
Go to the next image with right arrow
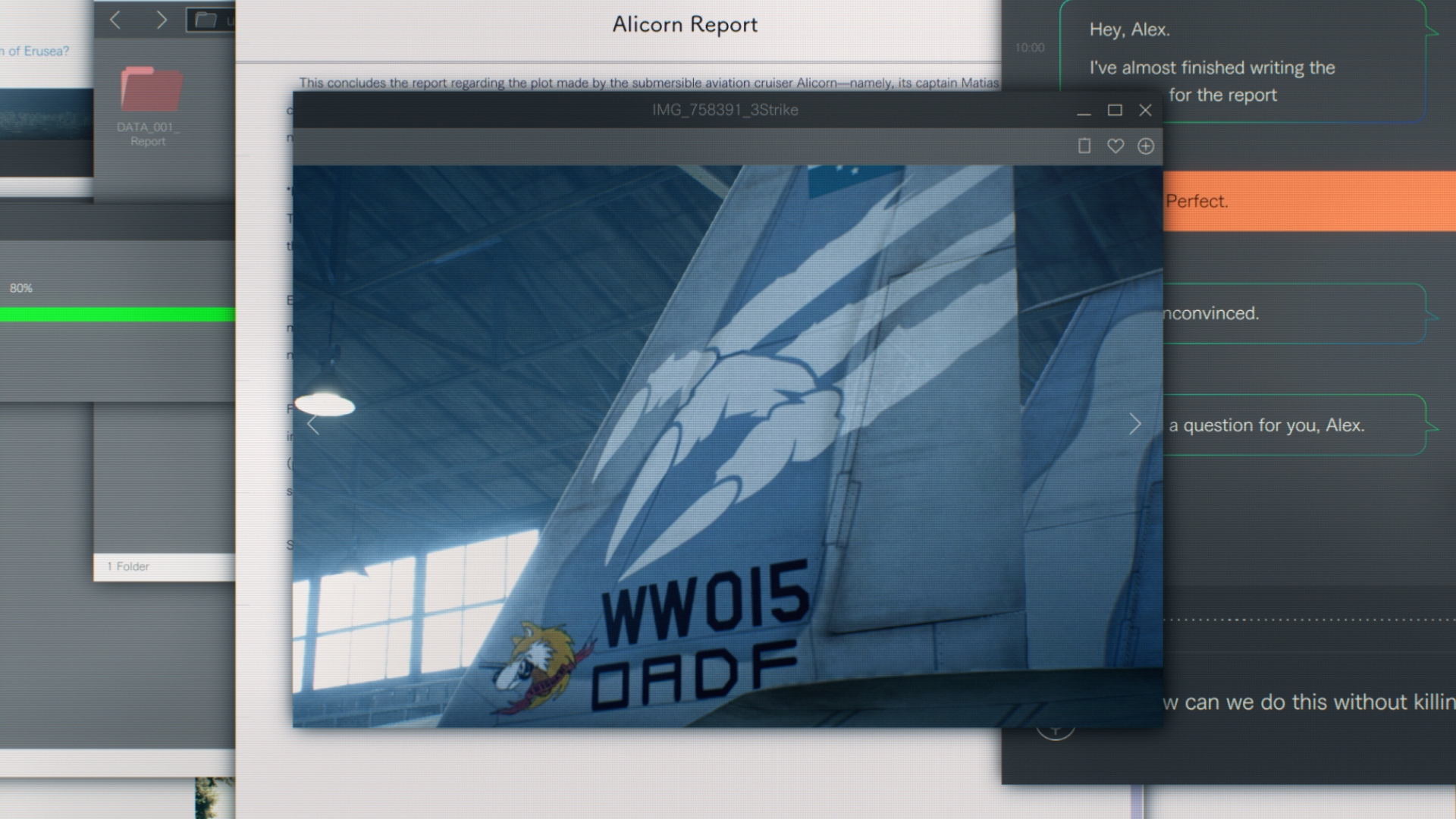1134,424
